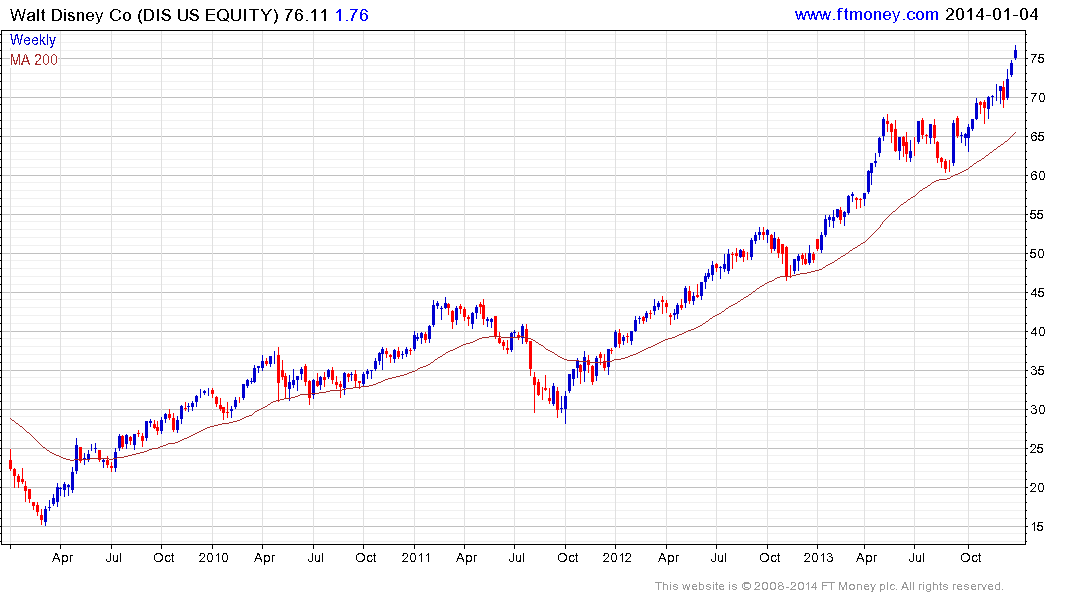Viewport: 1075px width, 600px height.
Task: Click the 45 price axis label
Action: [x=1037, y=293]
